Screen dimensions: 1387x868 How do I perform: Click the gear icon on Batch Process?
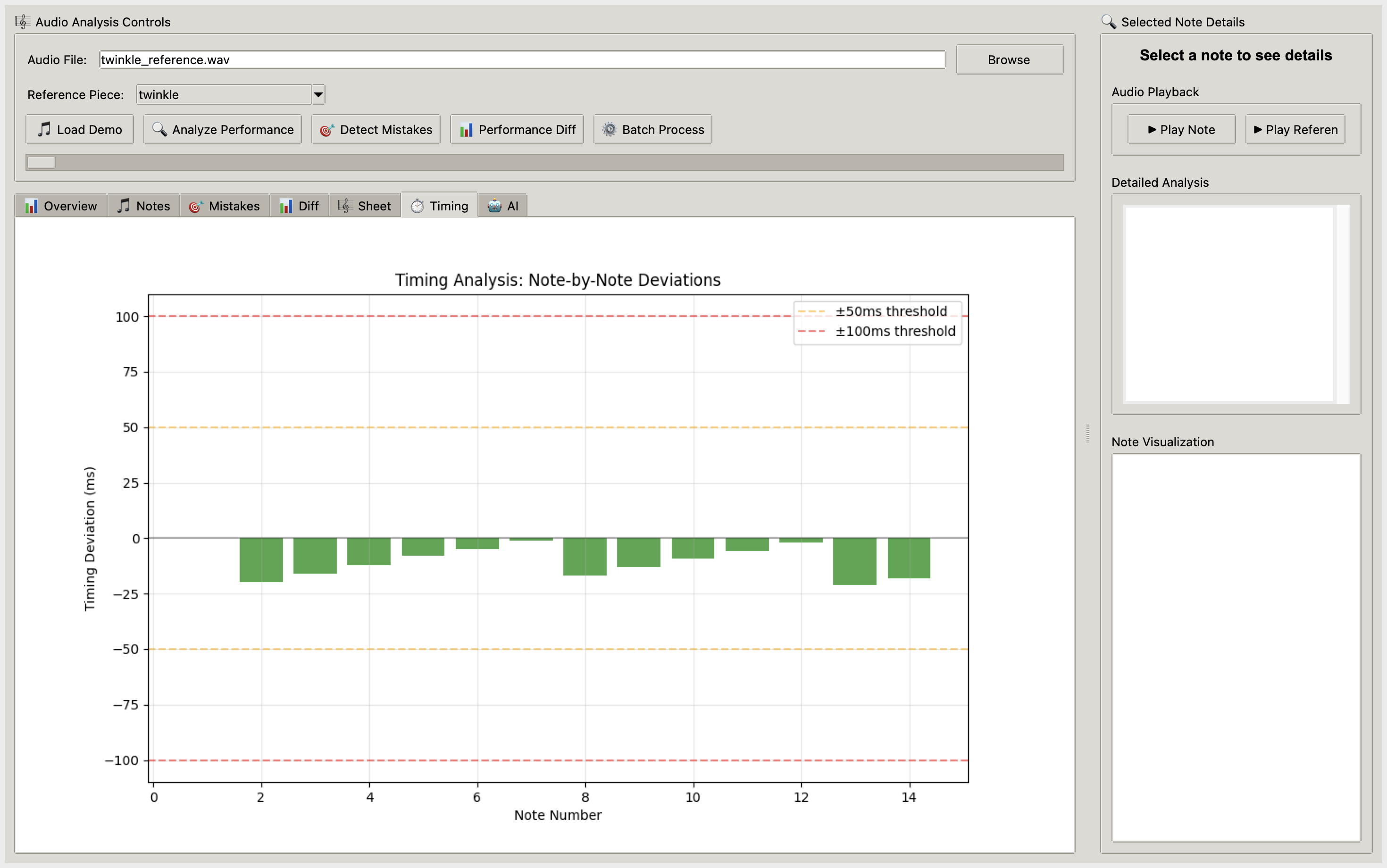[x=609, y=129]
